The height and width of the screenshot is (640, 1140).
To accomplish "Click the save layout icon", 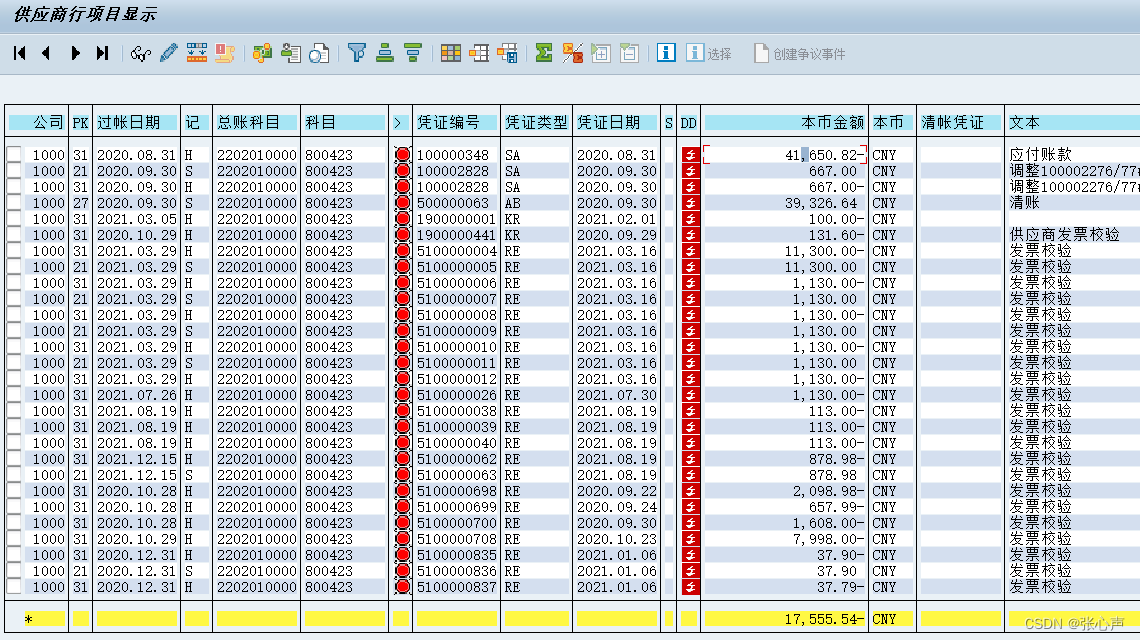I will point(507,52).
